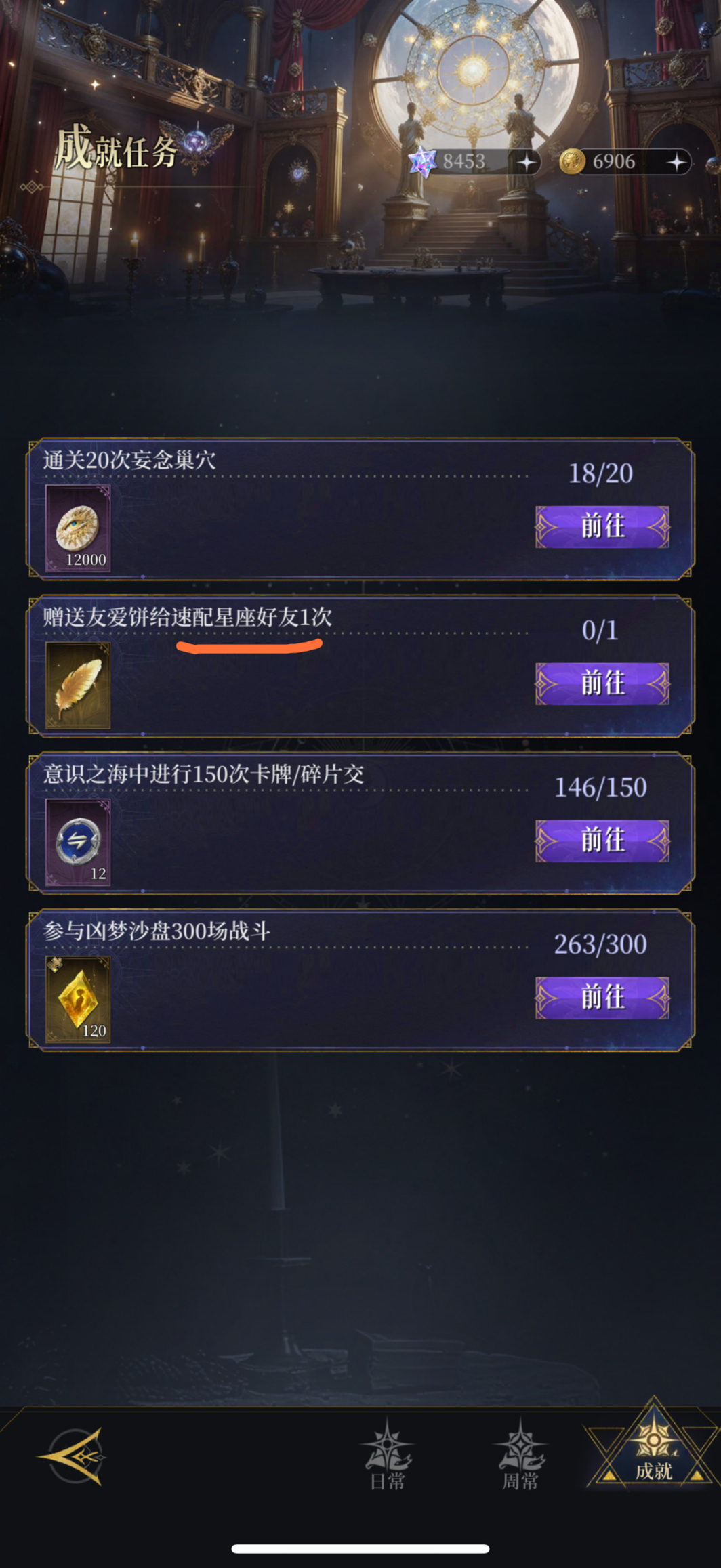Open the golden feather reward icon
The height and width of the screenshot is (1568, 721).
(x=78, y=685)
